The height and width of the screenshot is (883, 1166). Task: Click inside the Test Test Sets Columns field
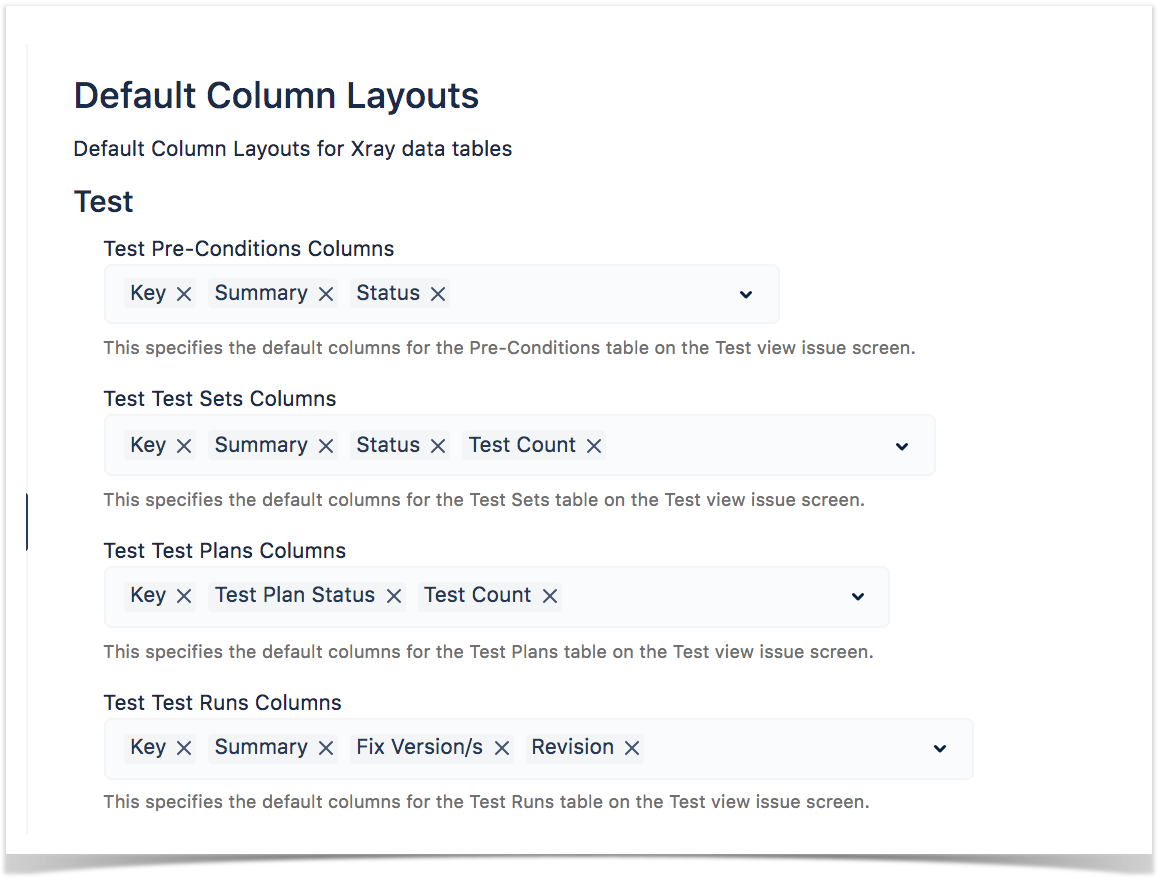pyautogui.click(x=520, y=445)
